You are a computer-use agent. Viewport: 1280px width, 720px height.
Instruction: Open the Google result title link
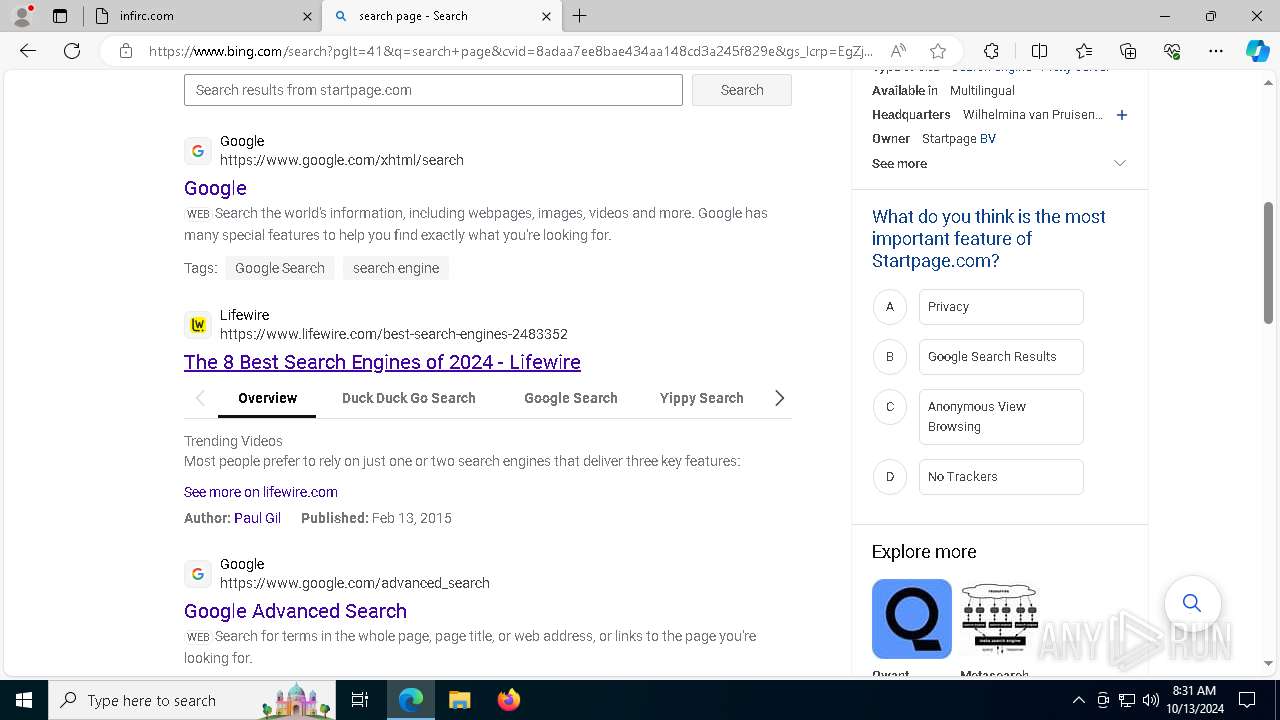215,188
